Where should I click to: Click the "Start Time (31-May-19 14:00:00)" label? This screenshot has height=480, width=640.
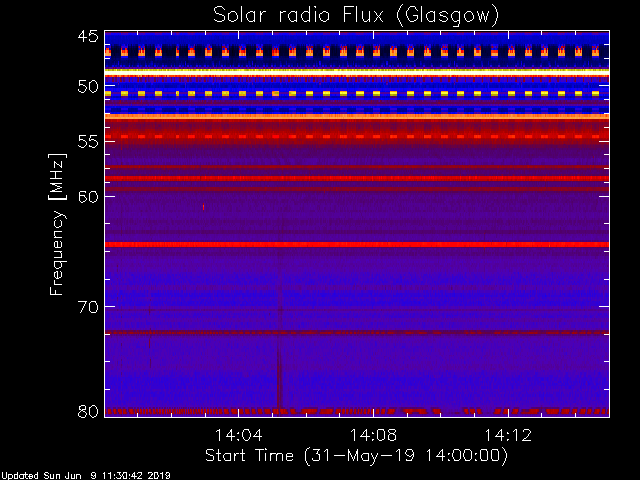tap(356, 456)
